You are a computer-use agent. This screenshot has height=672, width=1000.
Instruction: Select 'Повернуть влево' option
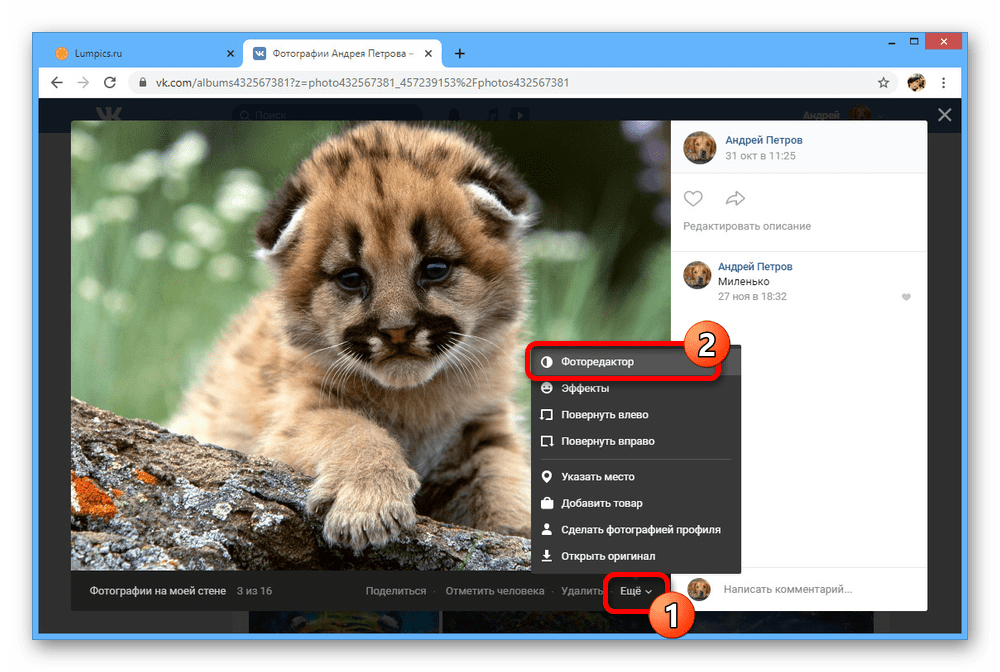tap(604, 415)
